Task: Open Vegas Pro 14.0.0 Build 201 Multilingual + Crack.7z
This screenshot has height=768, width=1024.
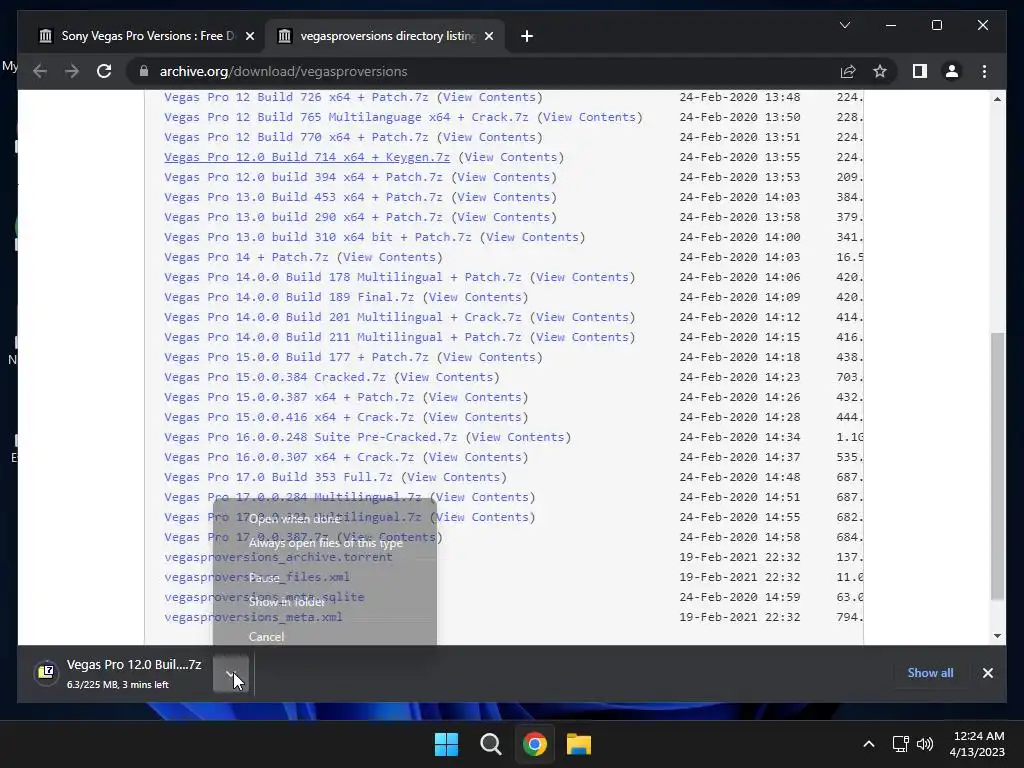Action: (x=343, y=317)
